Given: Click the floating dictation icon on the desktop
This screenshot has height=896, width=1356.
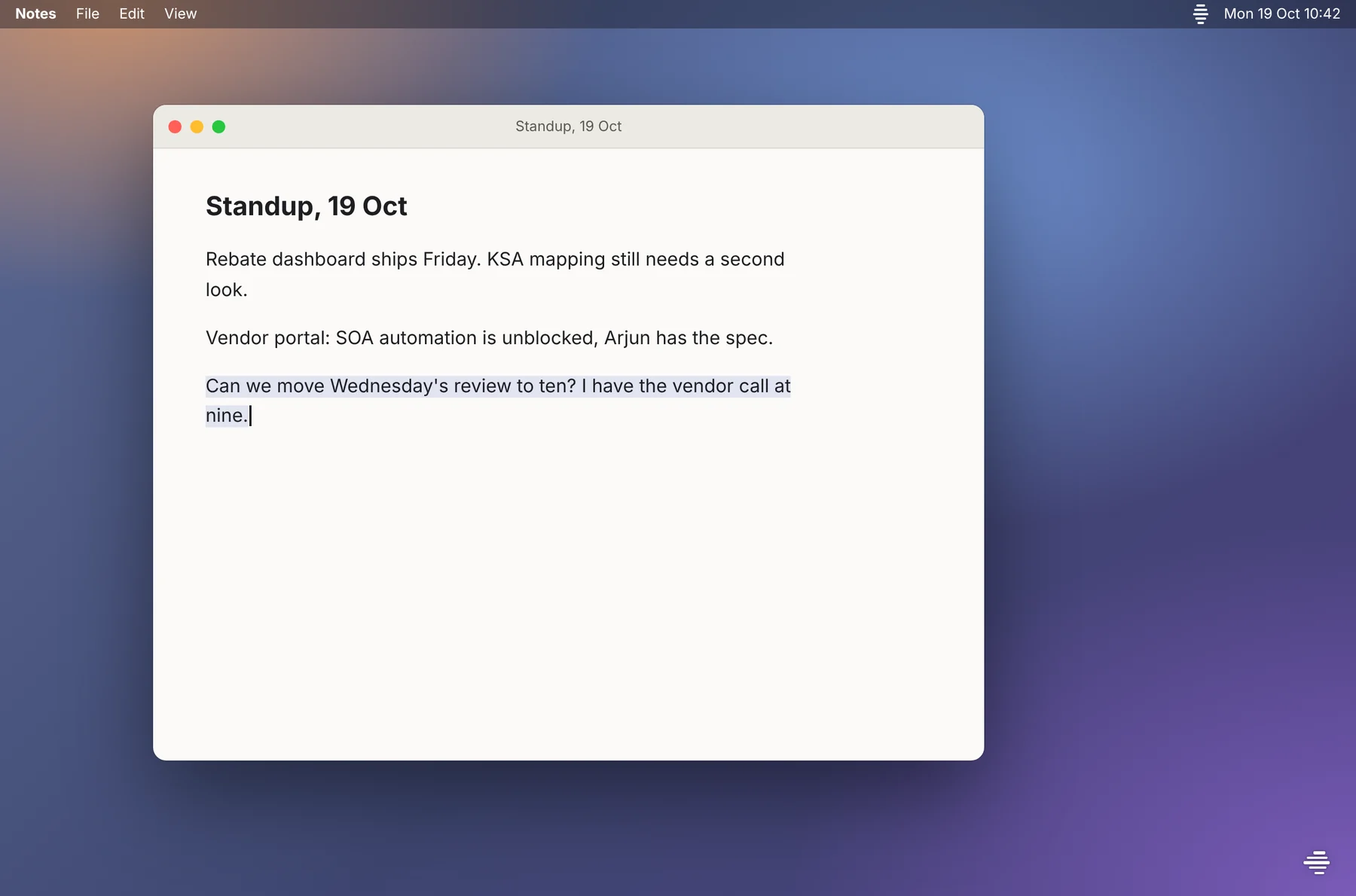Looking at the screenshot, I should (x=1316, y=862).
